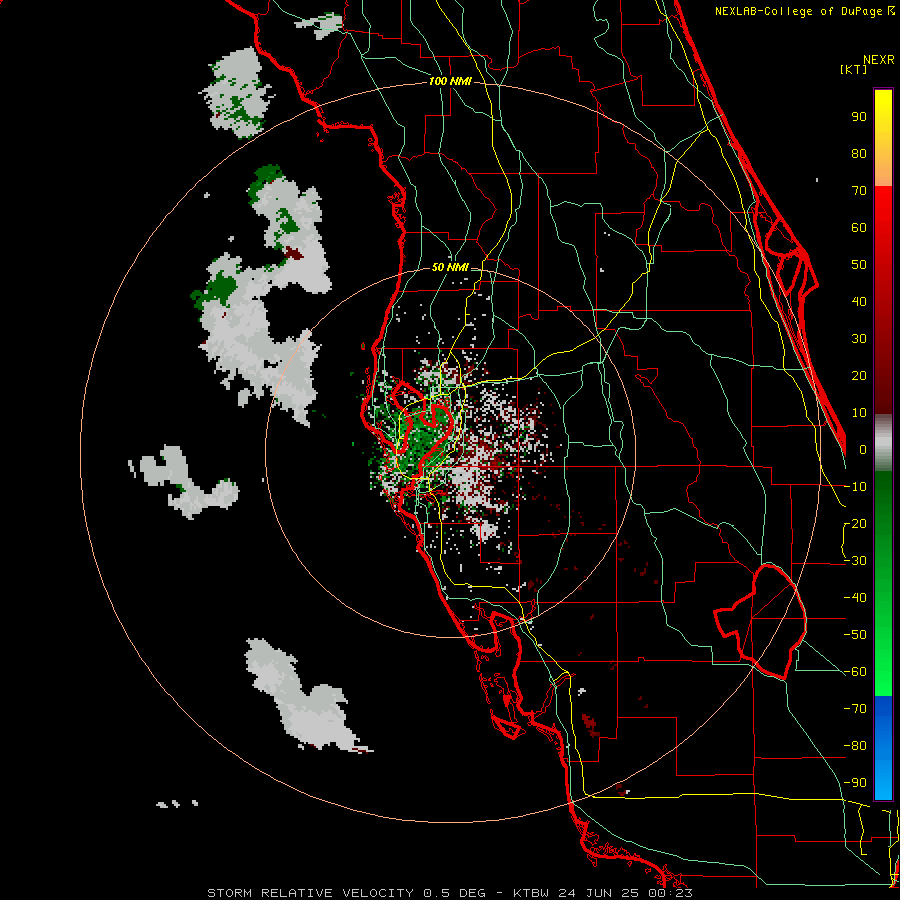Image resolution: width=900 pixels, height=900 pixels.
Task: Click the positive 90 value on velocity scale
Action: click(x=859, y=117)
